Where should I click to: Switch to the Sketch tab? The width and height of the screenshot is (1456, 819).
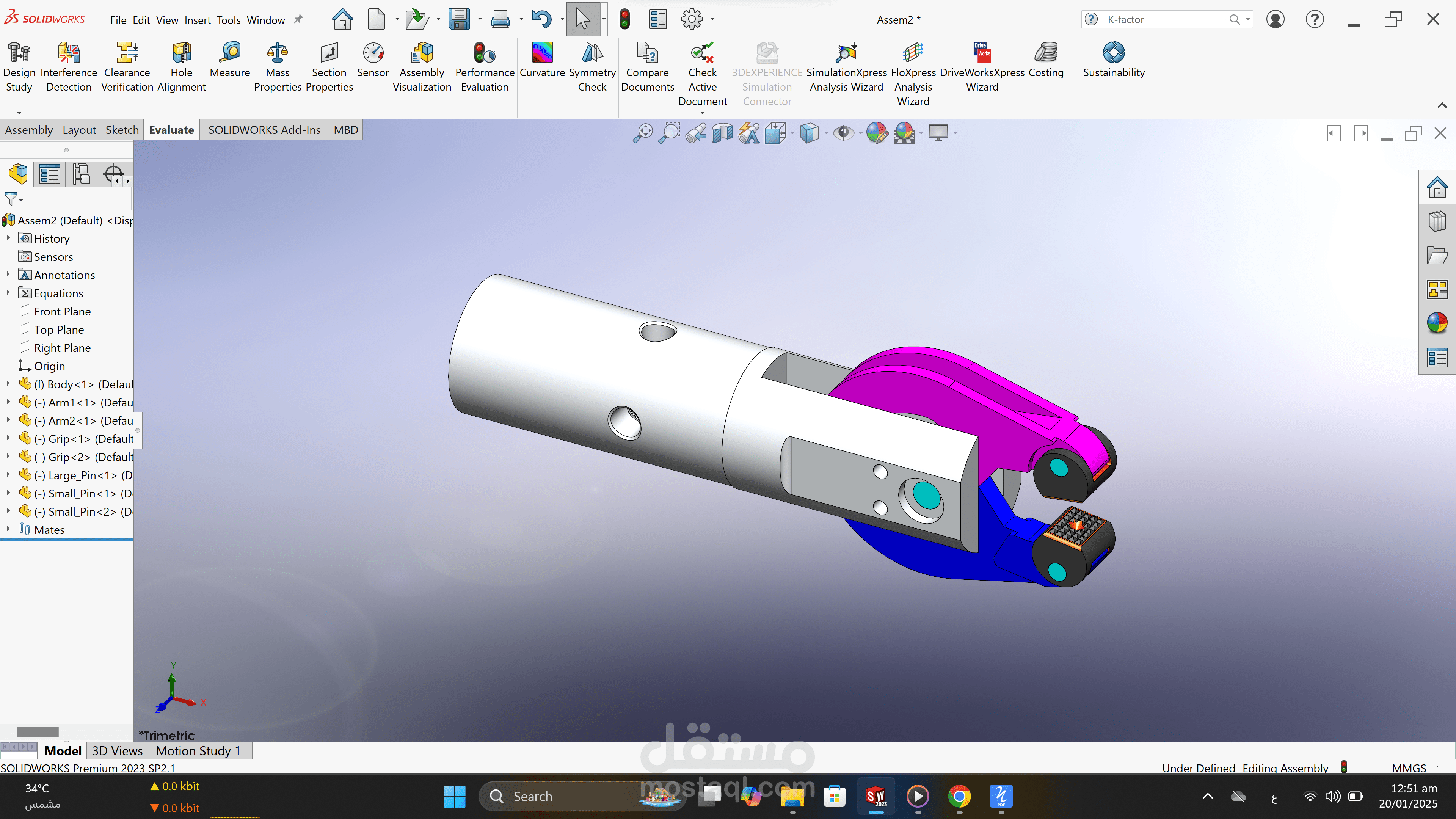pos(122,130)
